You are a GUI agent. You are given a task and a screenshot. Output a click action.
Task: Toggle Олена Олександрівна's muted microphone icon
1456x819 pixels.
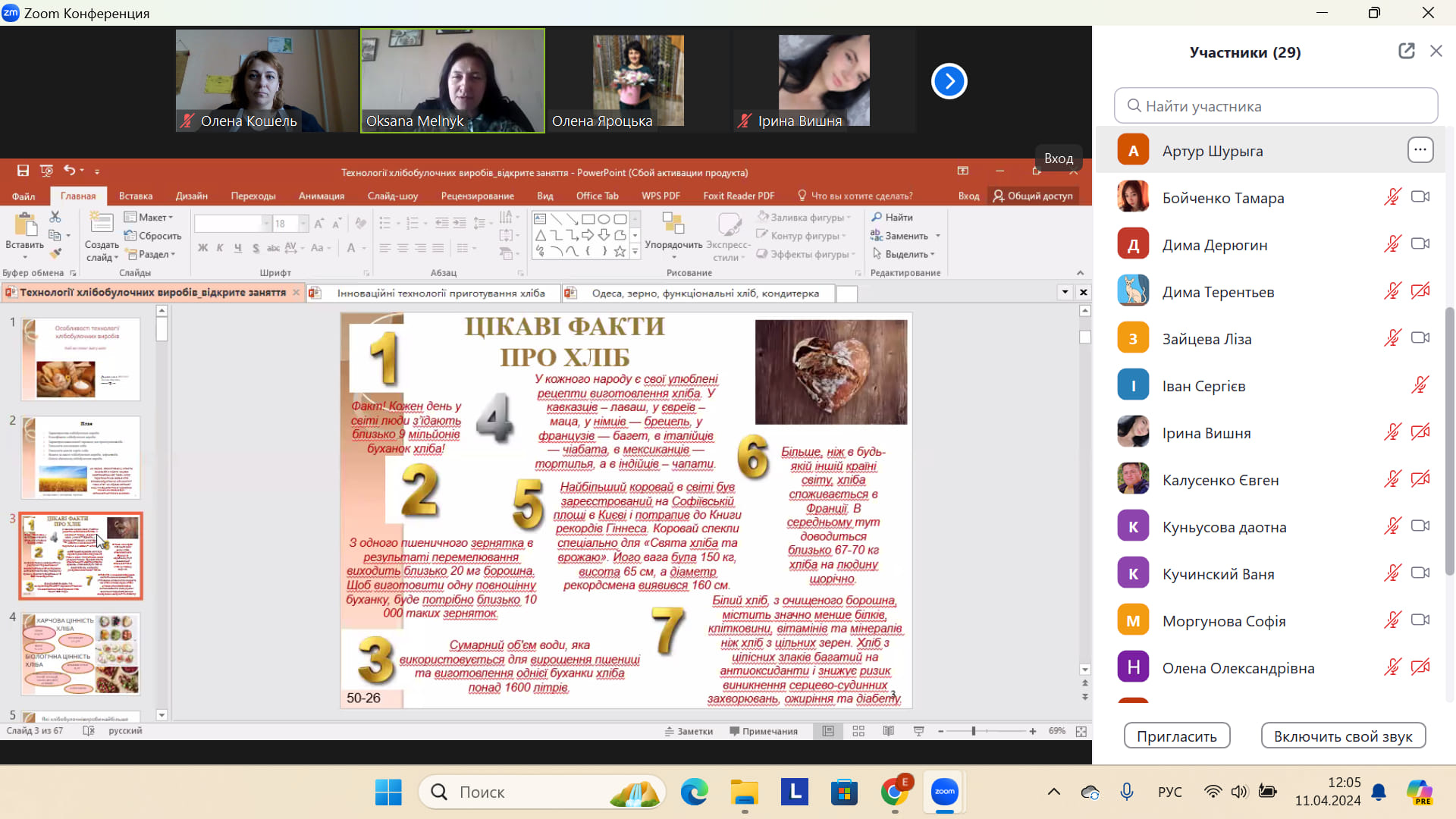[x=1392, y=667]
